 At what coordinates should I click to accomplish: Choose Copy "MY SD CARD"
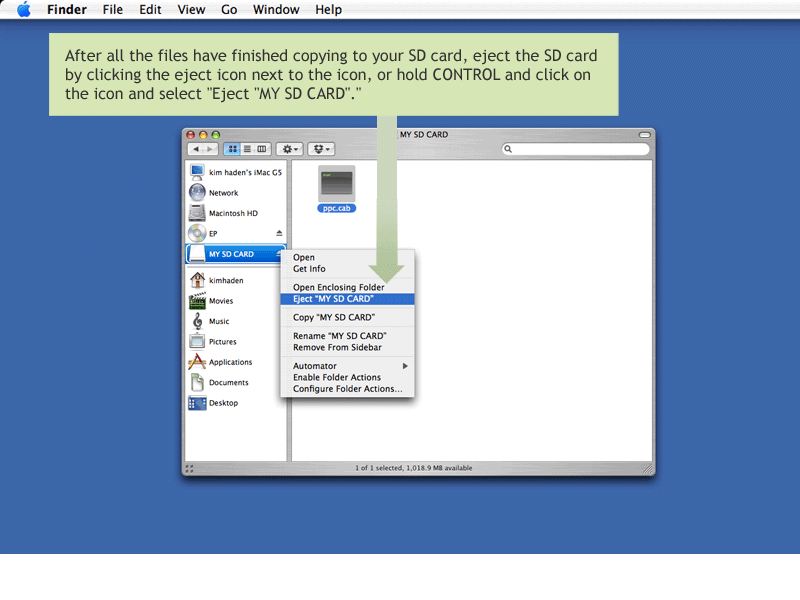347,317
